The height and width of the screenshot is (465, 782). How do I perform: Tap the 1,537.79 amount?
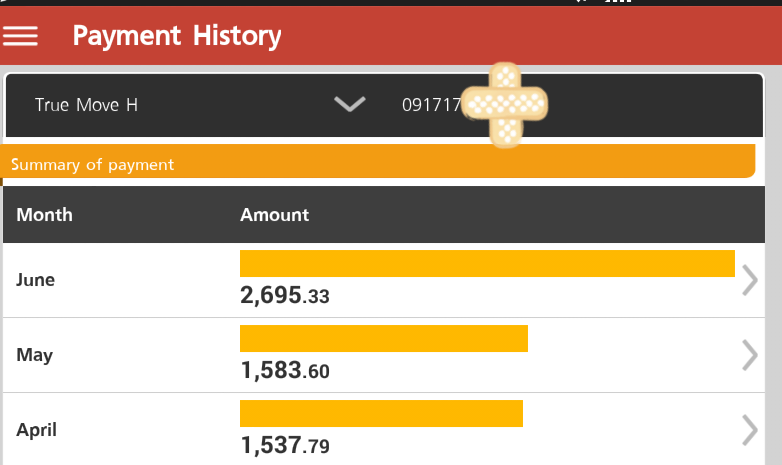coord(285,445)
